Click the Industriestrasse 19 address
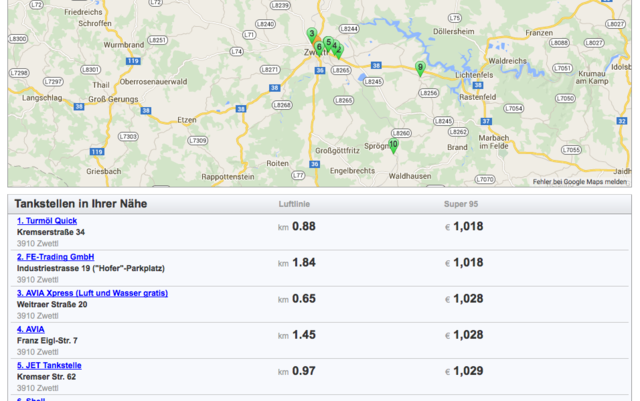The height and width of the screenshot is (401, 640). pos(91,268)
